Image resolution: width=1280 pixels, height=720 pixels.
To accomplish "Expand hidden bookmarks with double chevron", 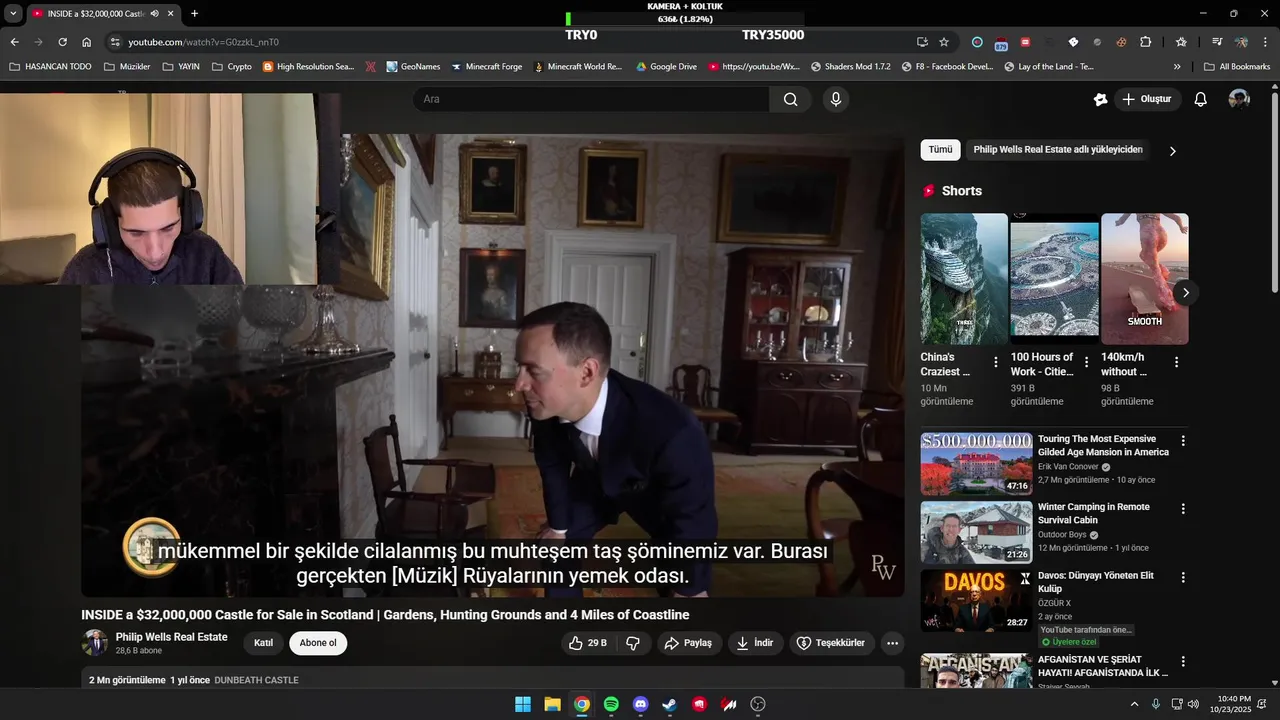I will tap(1177, 67).
